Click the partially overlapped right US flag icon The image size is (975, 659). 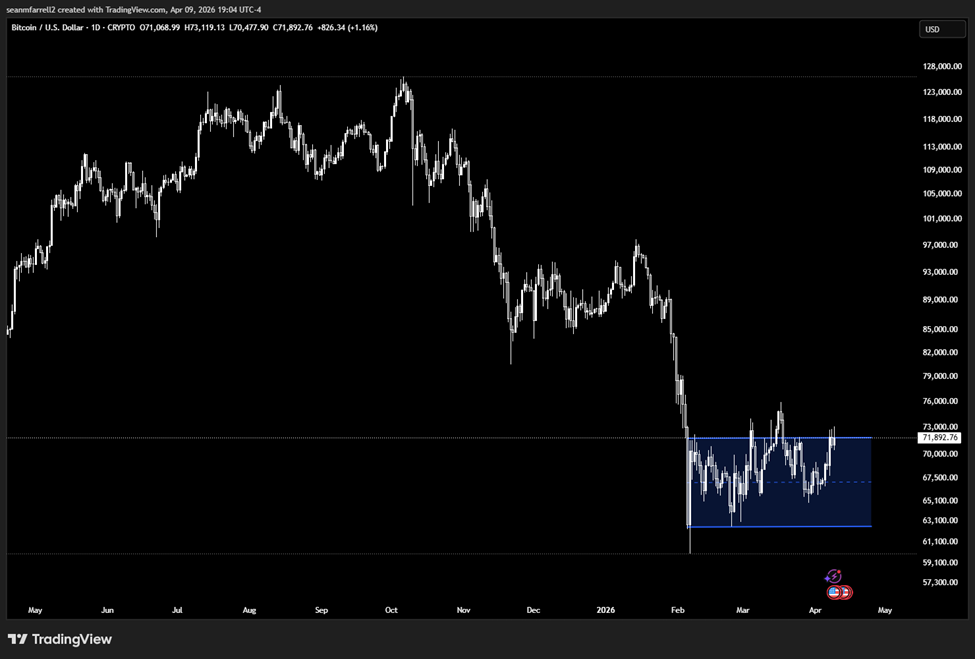coord(846,592)
